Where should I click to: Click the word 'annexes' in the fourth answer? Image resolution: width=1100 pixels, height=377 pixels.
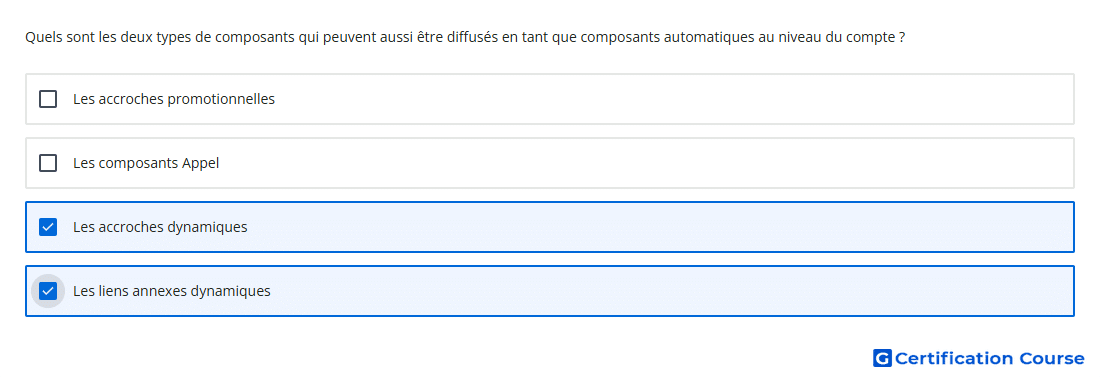pos(163,291)
